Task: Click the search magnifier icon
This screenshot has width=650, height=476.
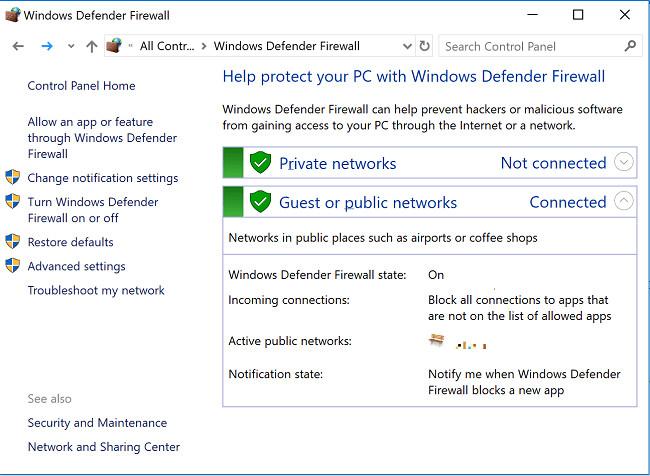Action: (x=630, y=46)
